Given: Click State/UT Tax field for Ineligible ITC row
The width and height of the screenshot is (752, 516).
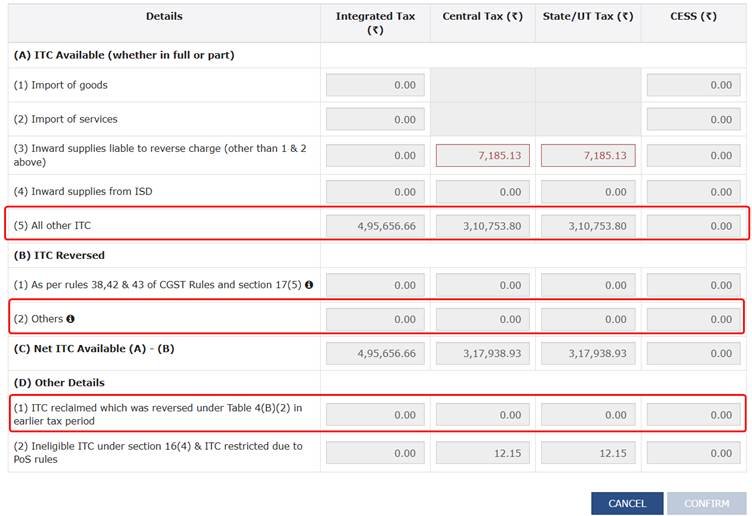Looking at the screenshot, I should click(588, 453).
